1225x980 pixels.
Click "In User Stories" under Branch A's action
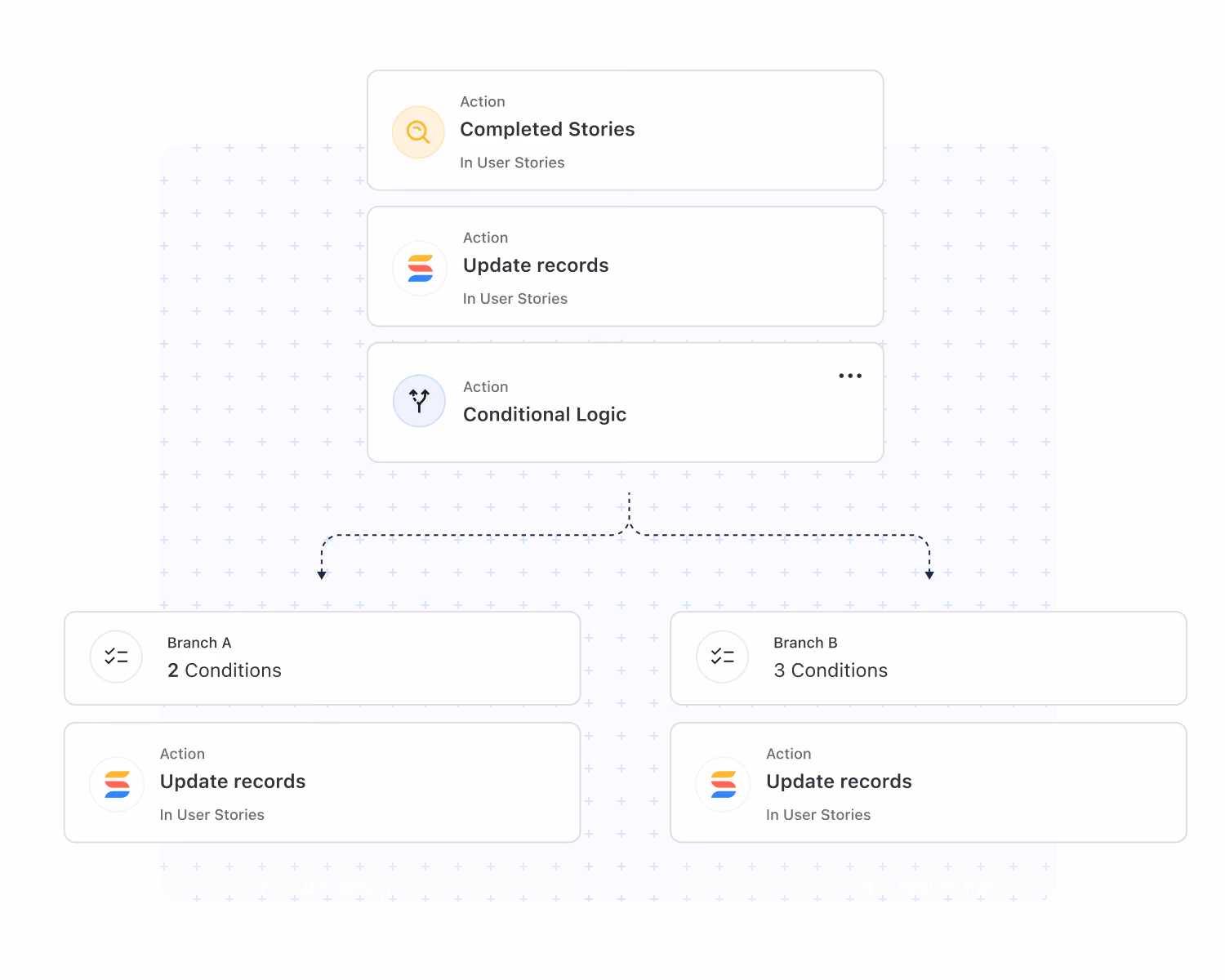click(212, 815)
